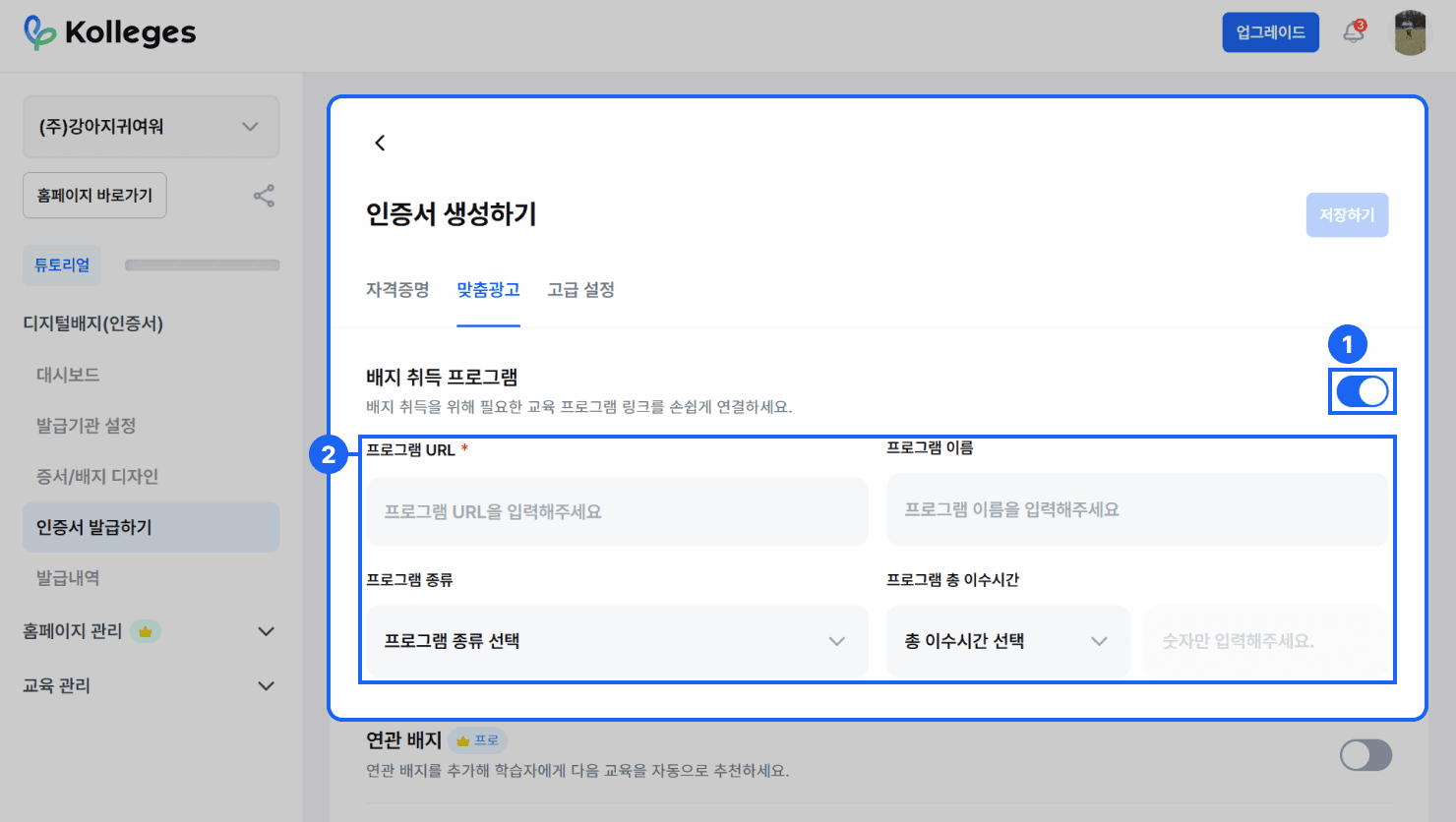The width and height of the screenshot is (1456, 822).
Task: Open 증서/배지 디자인 in sidebar
Action: (x=97, y=477)
